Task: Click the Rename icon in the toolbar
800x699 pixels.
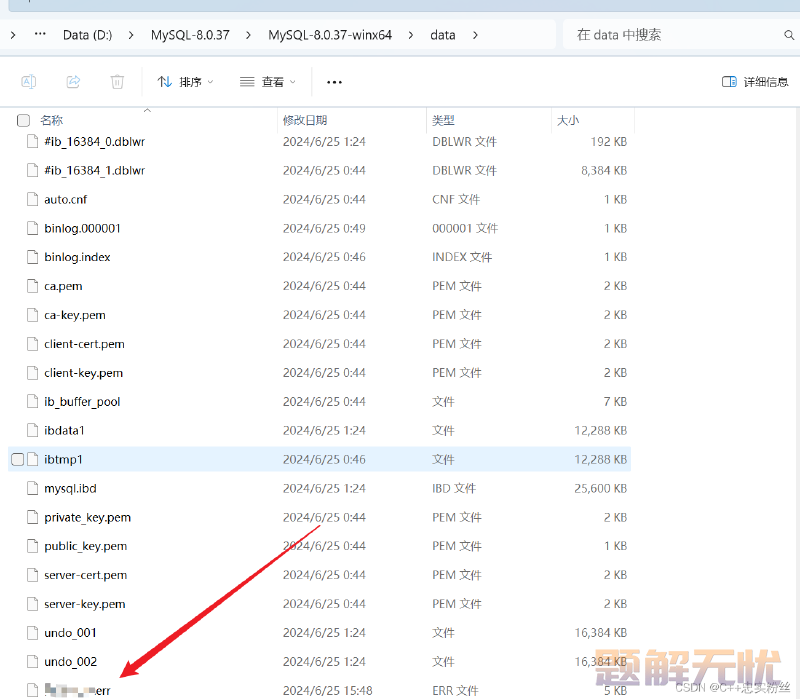Action: click(29, 82)
